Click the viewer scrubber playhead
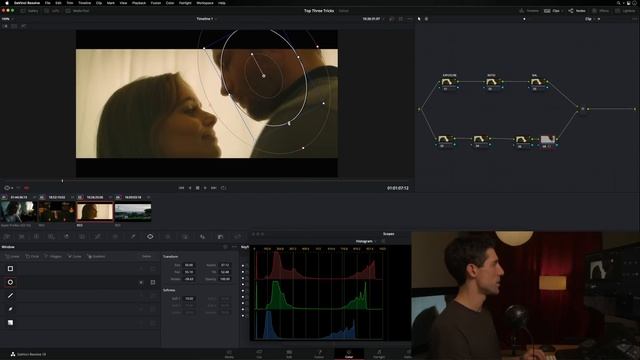640x360 pixels. pos(62,181)
